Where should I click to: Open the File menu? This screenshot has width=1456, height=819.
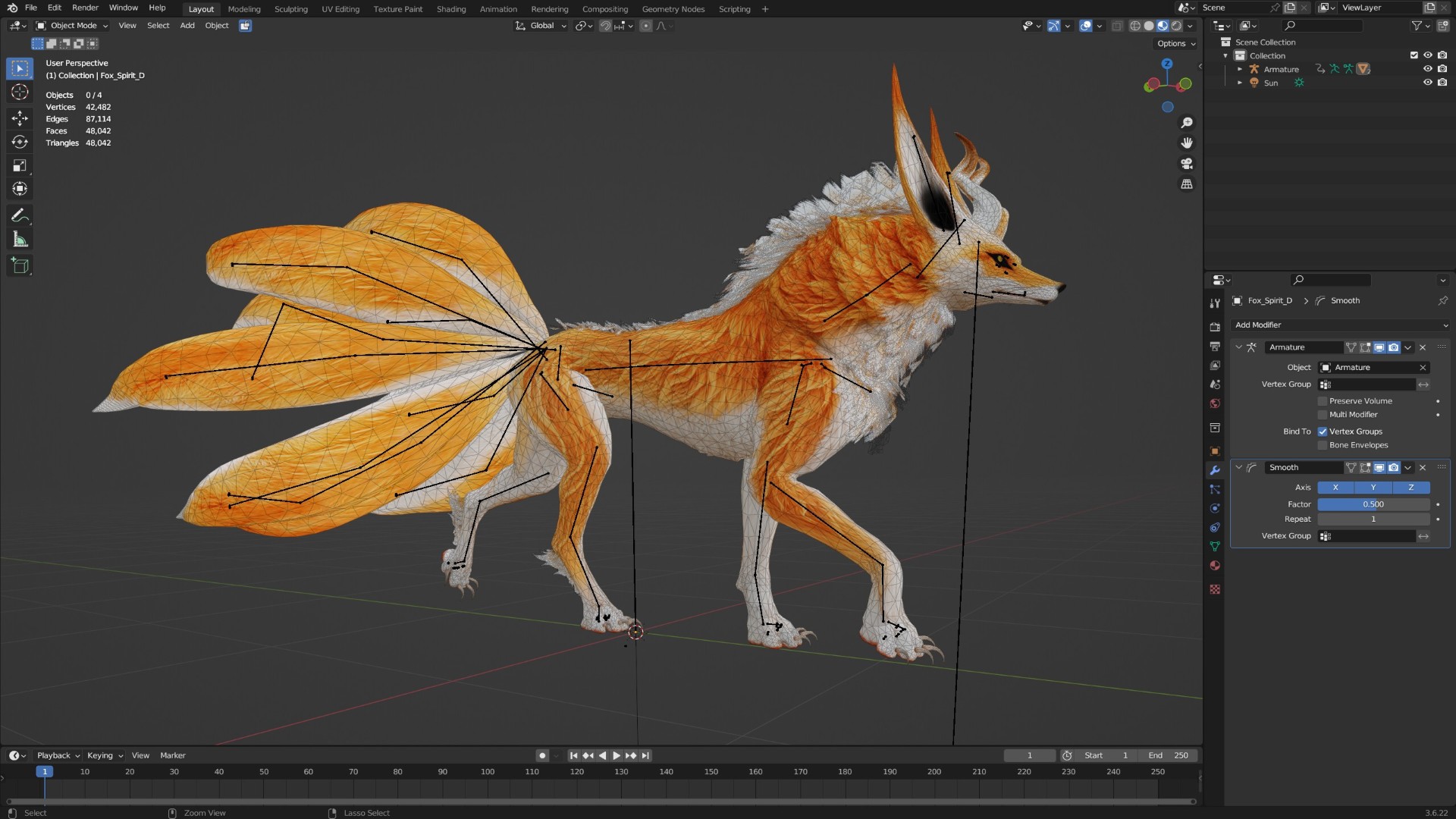[31, 8]
